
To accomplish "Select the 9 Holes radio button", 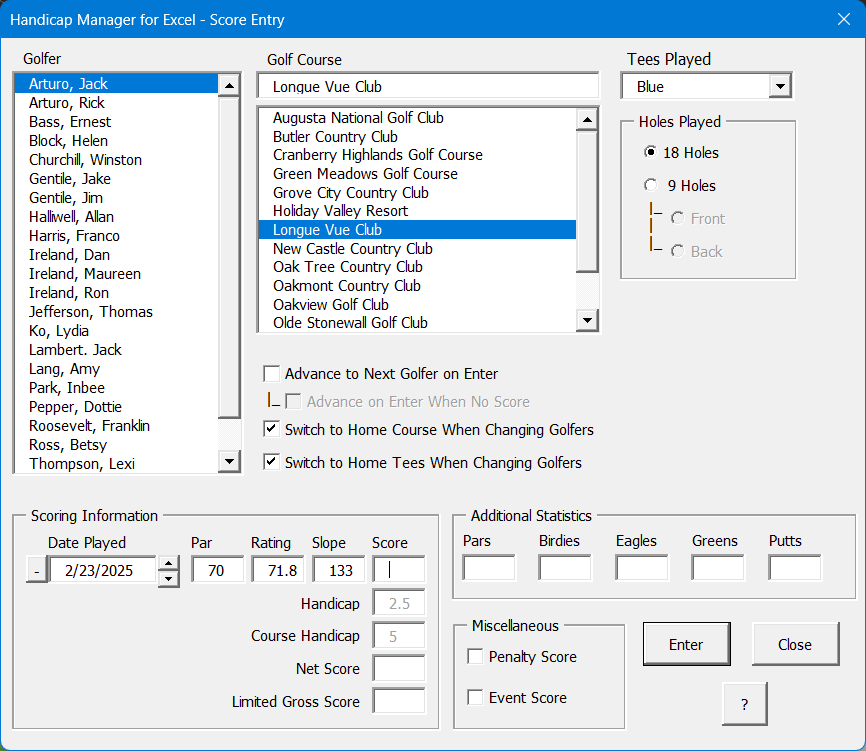I will click(x=651, y=185).
